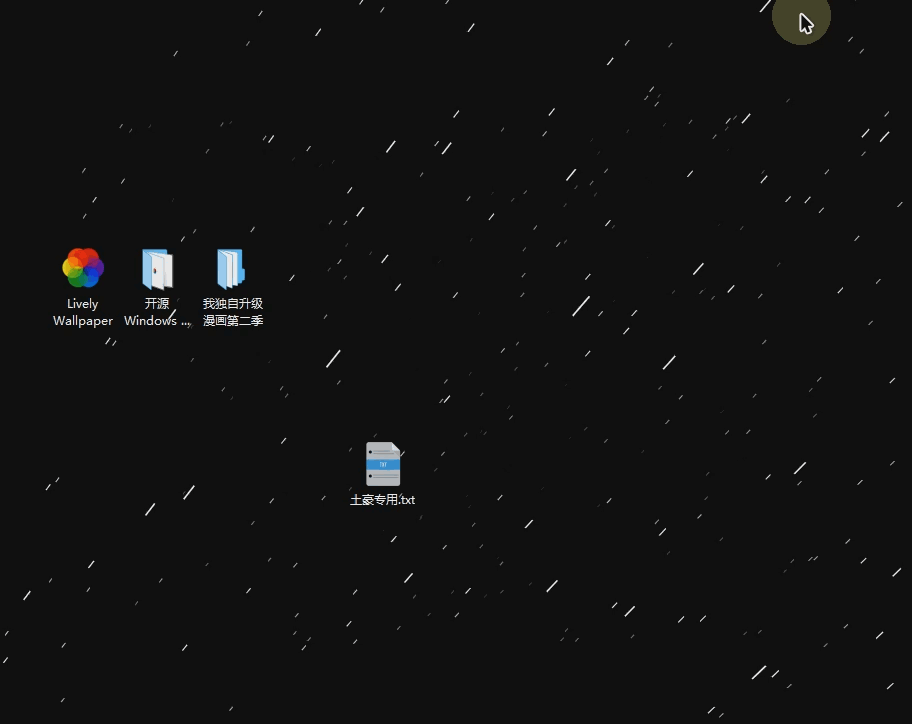Image resolution: width=912 pixels, height=724 pixels.
Task: Click the red petal of the Lively logo
Action: (83, 256)
